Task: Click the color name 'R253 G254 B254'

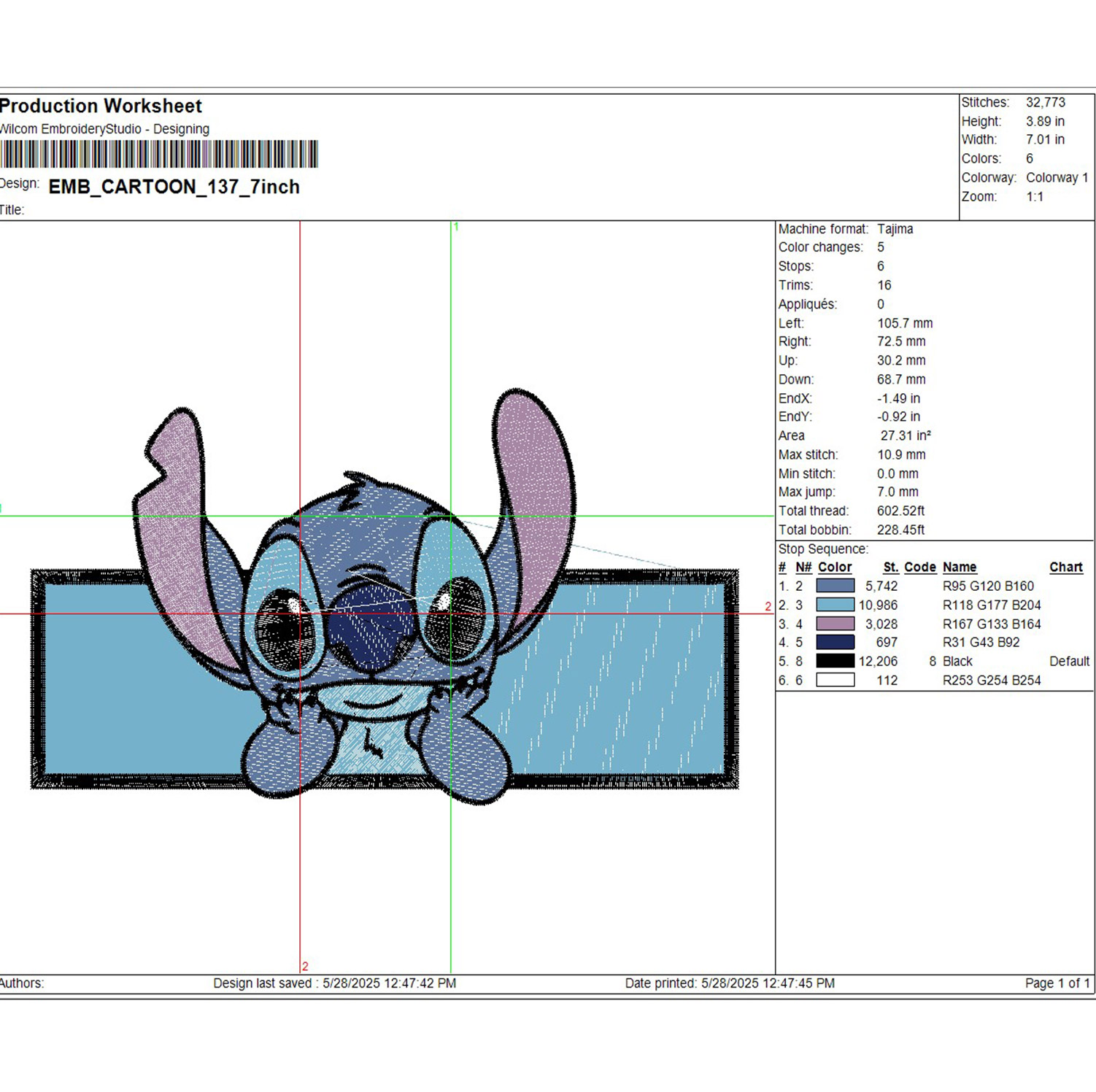Action: pos(992,680)
